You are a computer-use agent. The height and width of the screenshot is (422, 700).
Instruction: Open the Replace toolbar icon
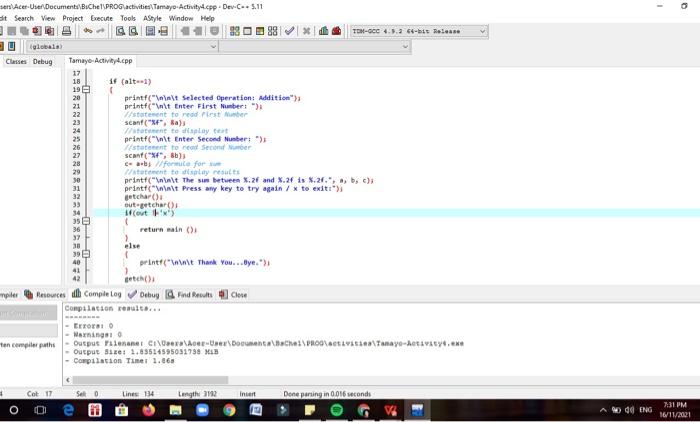coord(133,31)
